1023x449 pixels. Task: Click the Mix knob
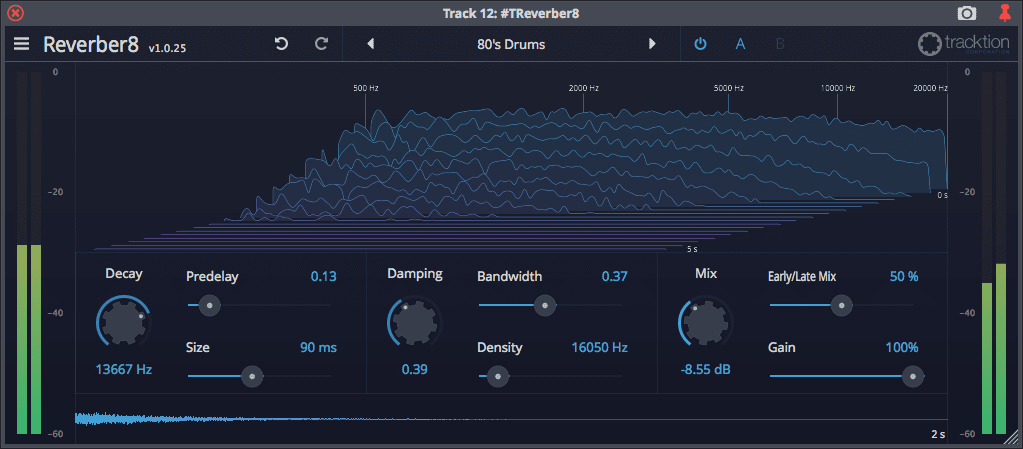tap(706, 323)
